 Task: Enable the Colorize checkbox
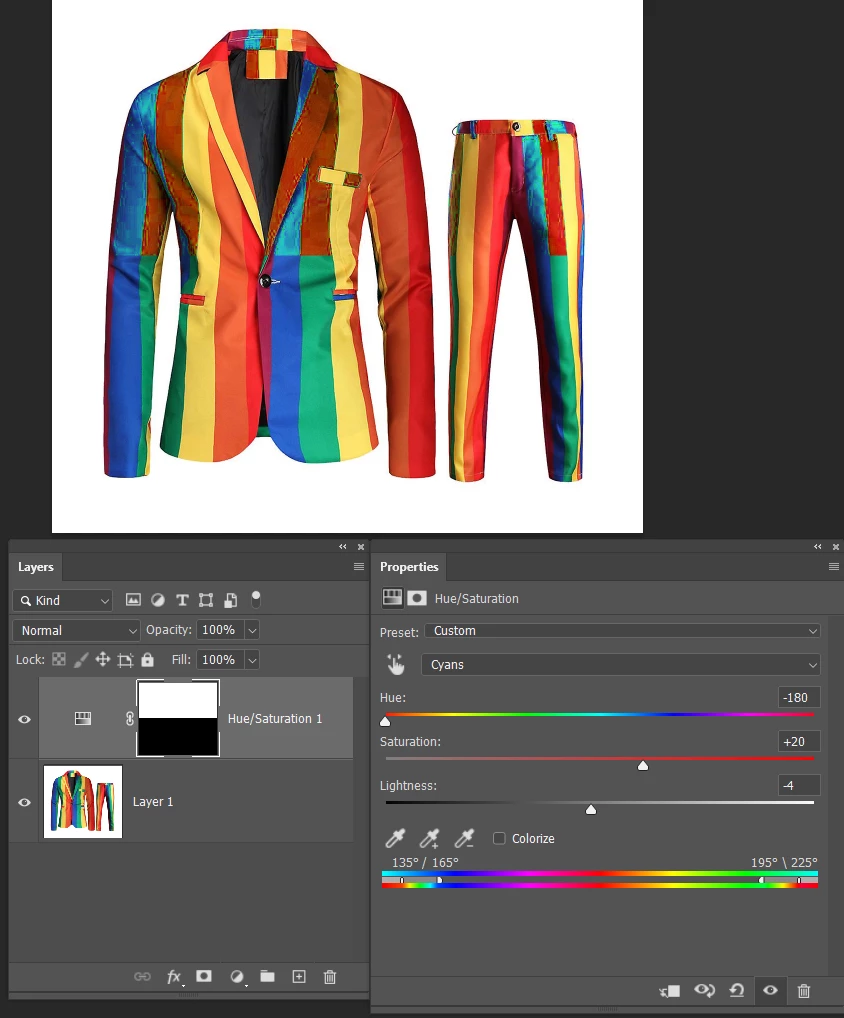pos(499,838)
